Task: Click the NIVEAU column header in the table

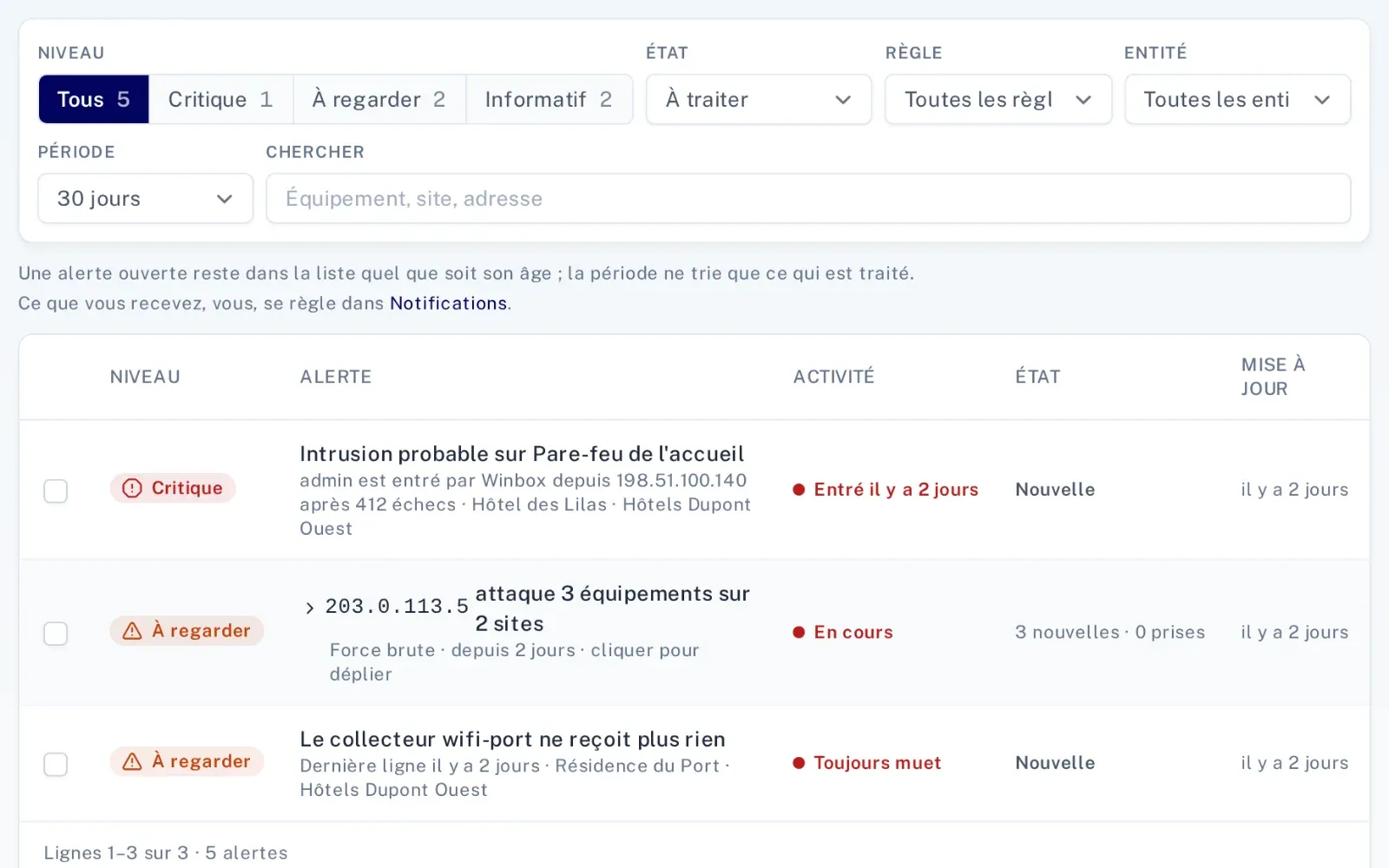Action: (145, 377)
